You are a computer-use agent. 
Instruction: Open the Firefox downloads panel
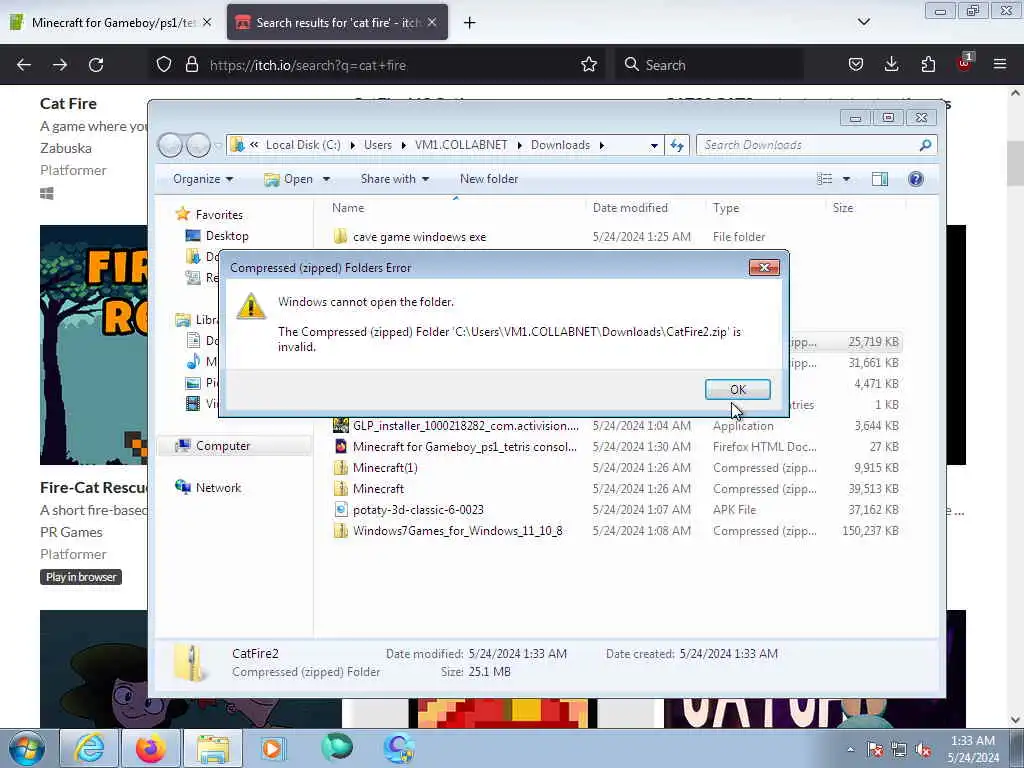click(x=891, y=65)
